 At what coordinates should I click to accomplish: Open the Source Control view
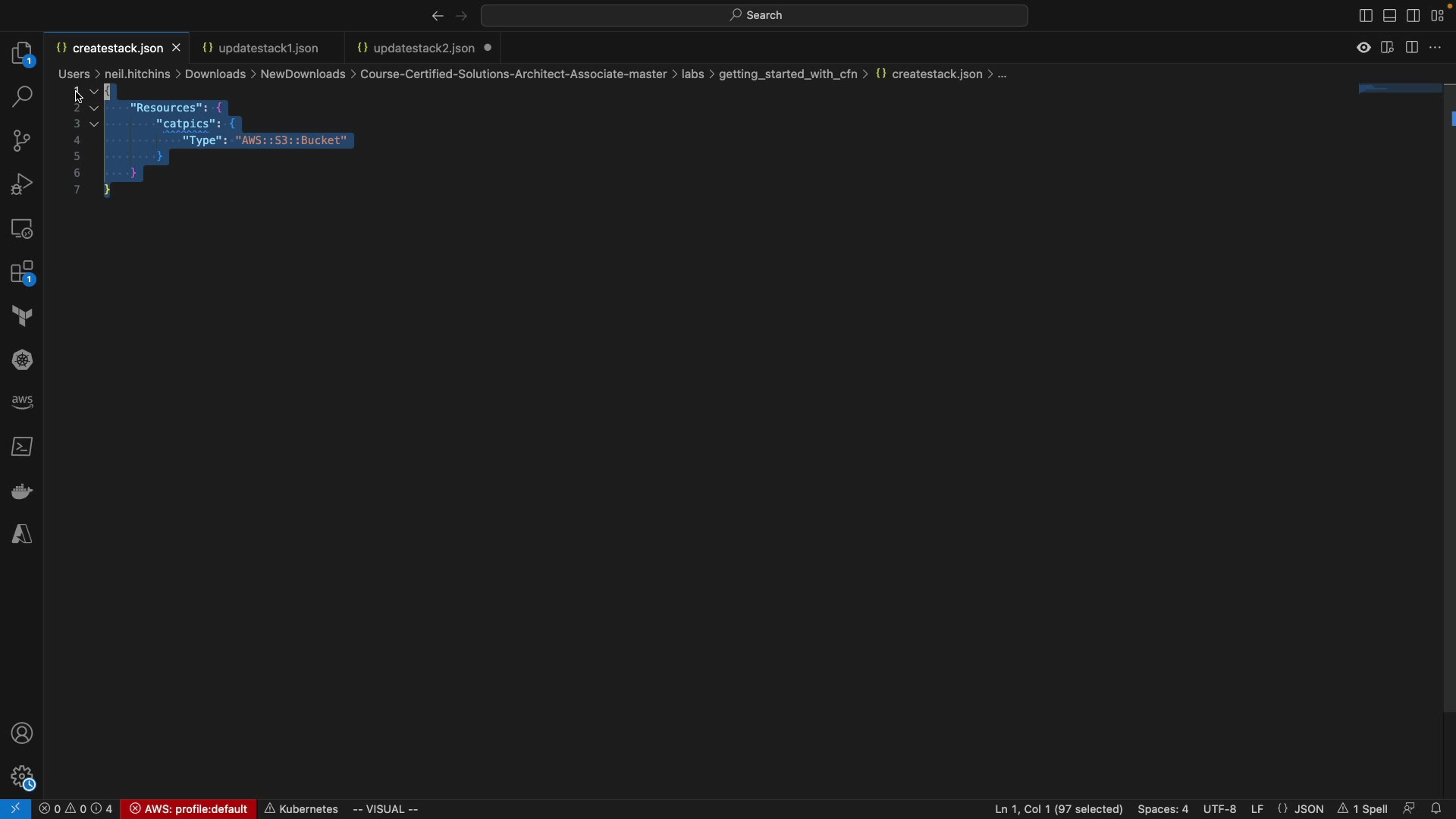23,142
